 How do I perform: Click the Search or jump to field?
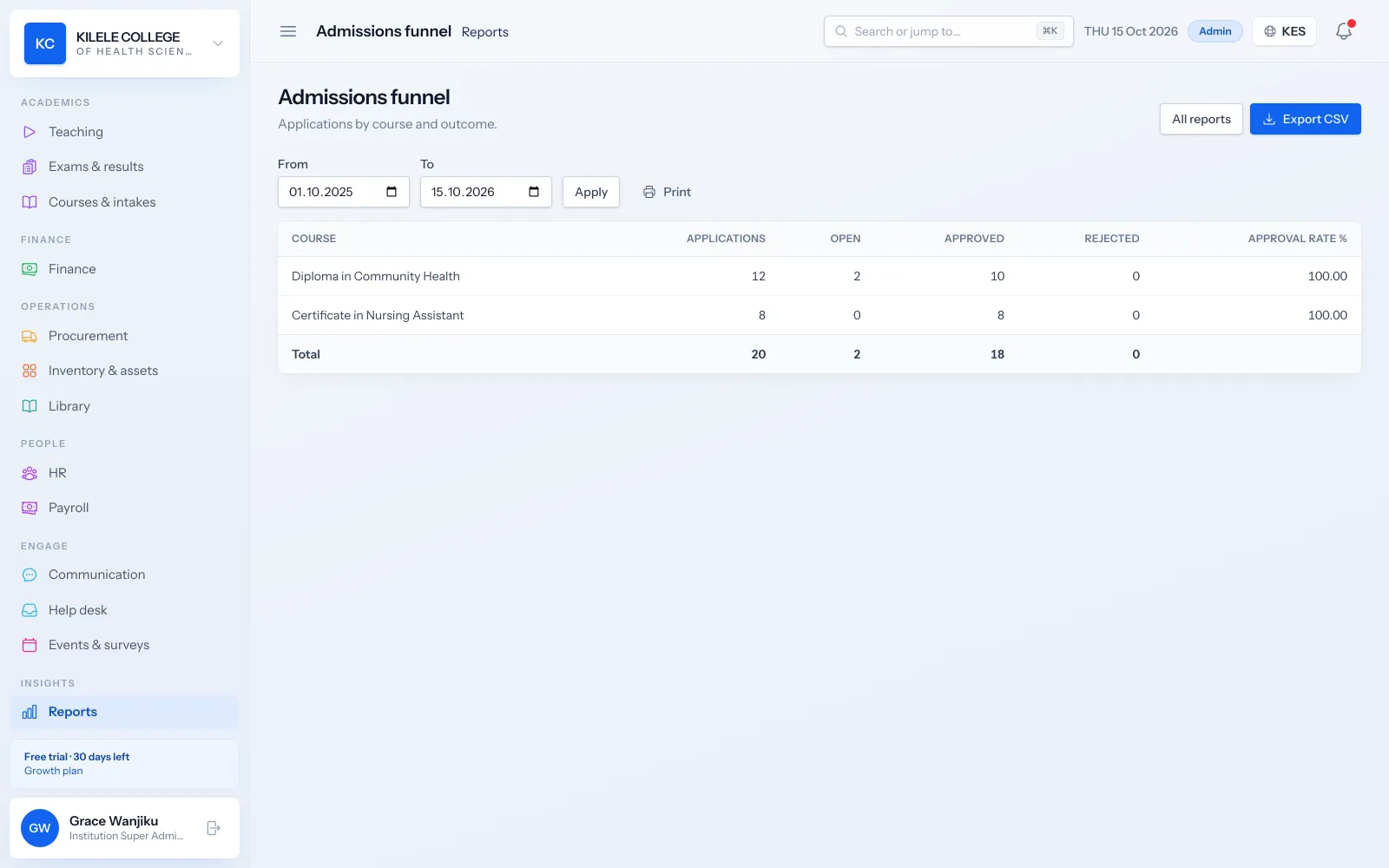pyautogui.click(x=949, y=31)
